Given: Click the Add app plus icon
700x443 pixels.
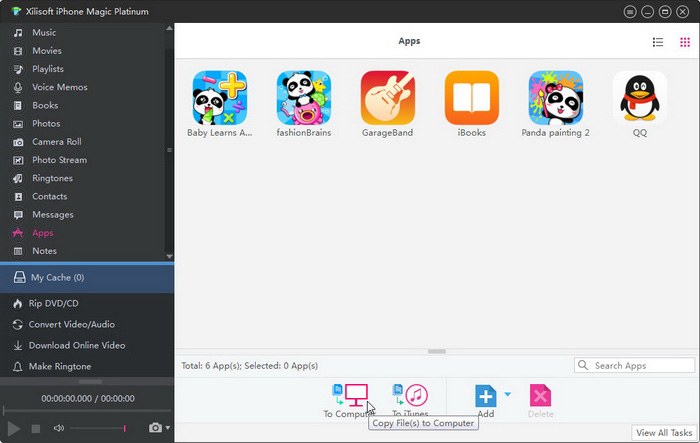Looking at the screenshot, I should (x=486, y=394).
